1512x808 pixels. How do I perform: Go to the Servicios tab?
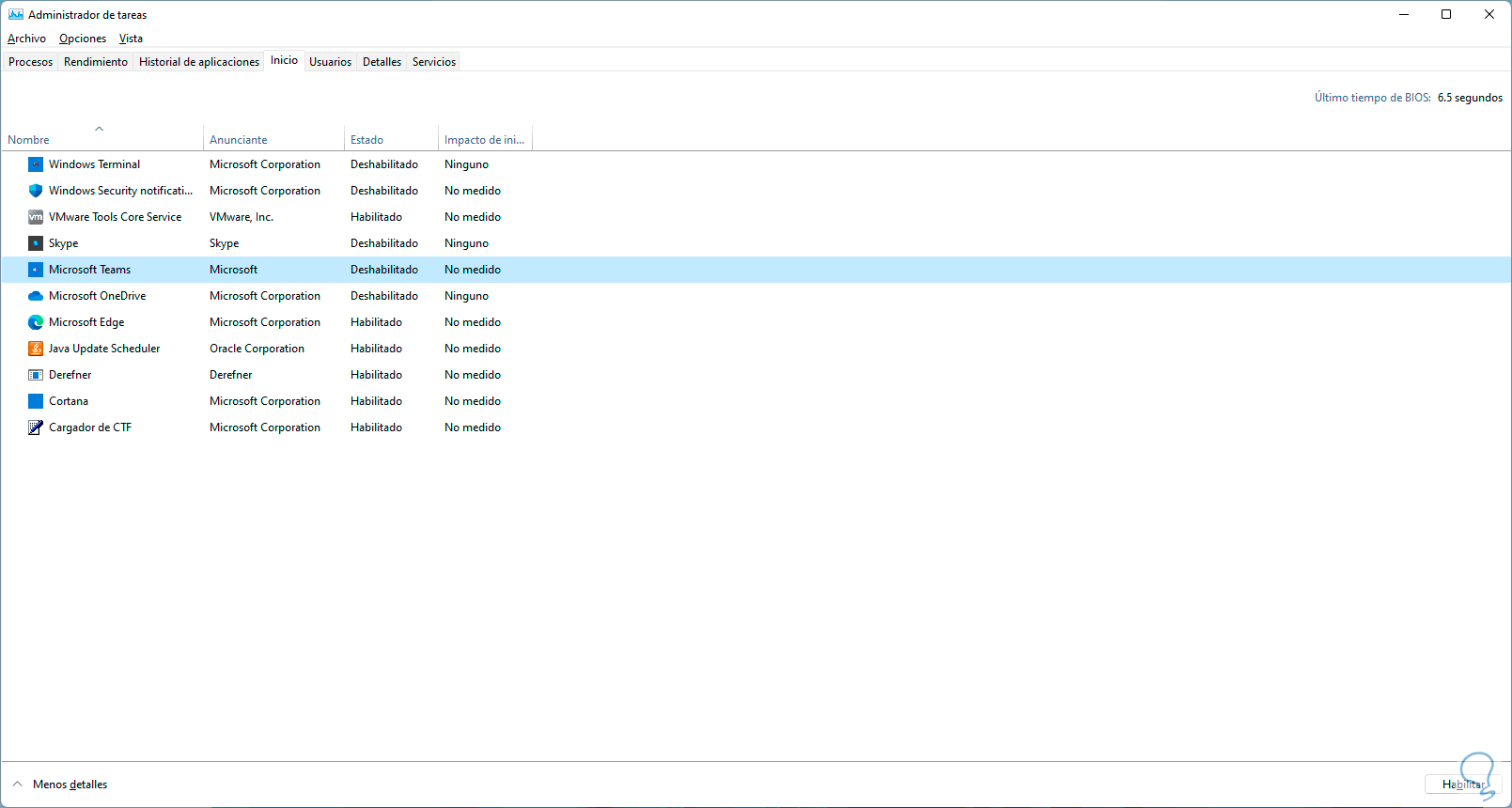pos(434,62)
